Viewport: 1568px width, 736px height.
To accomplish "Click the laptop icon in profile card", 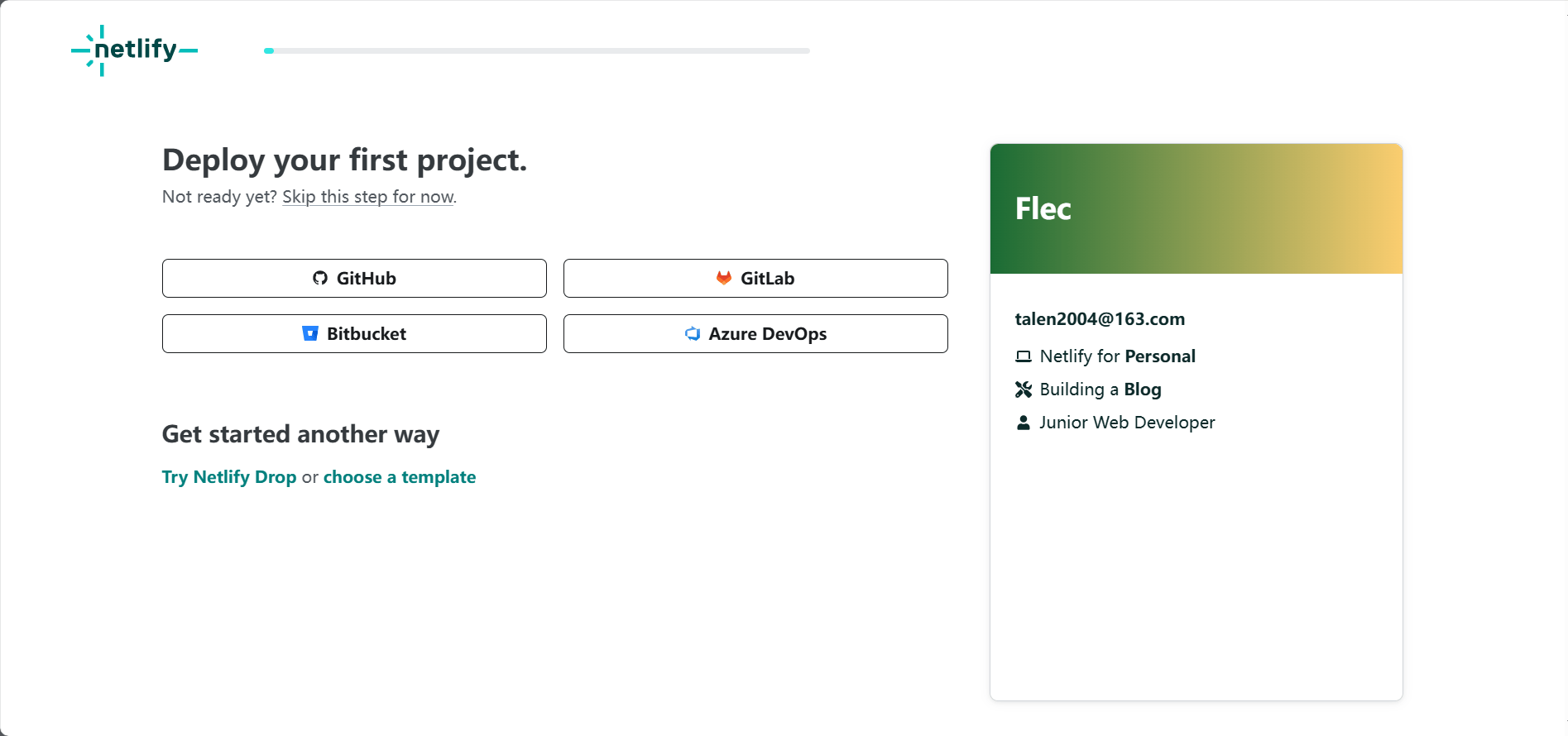I will coord(1024,356).
